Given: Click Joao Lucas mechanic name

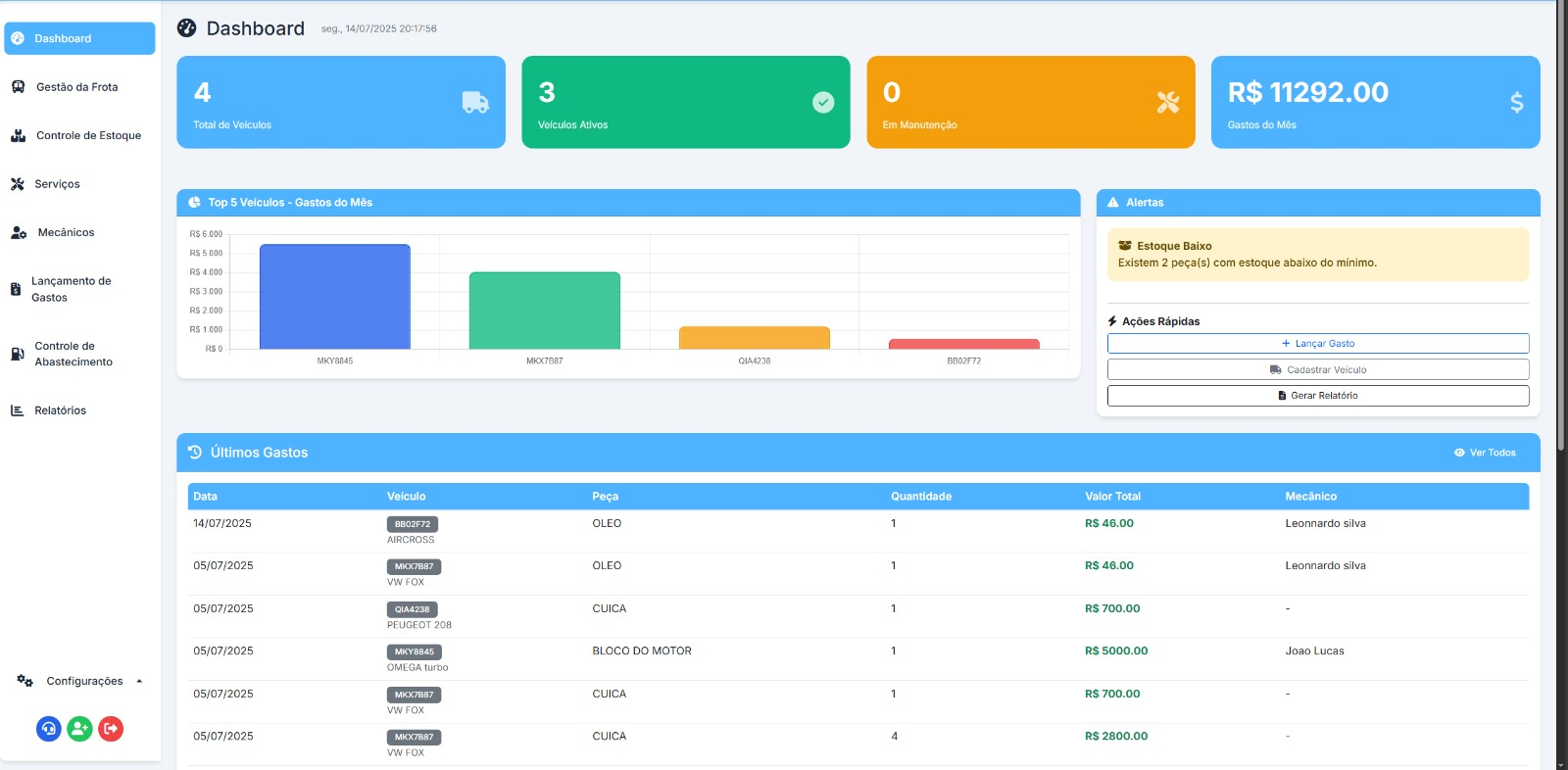Looking at the screenshot, I should 1315,650.
